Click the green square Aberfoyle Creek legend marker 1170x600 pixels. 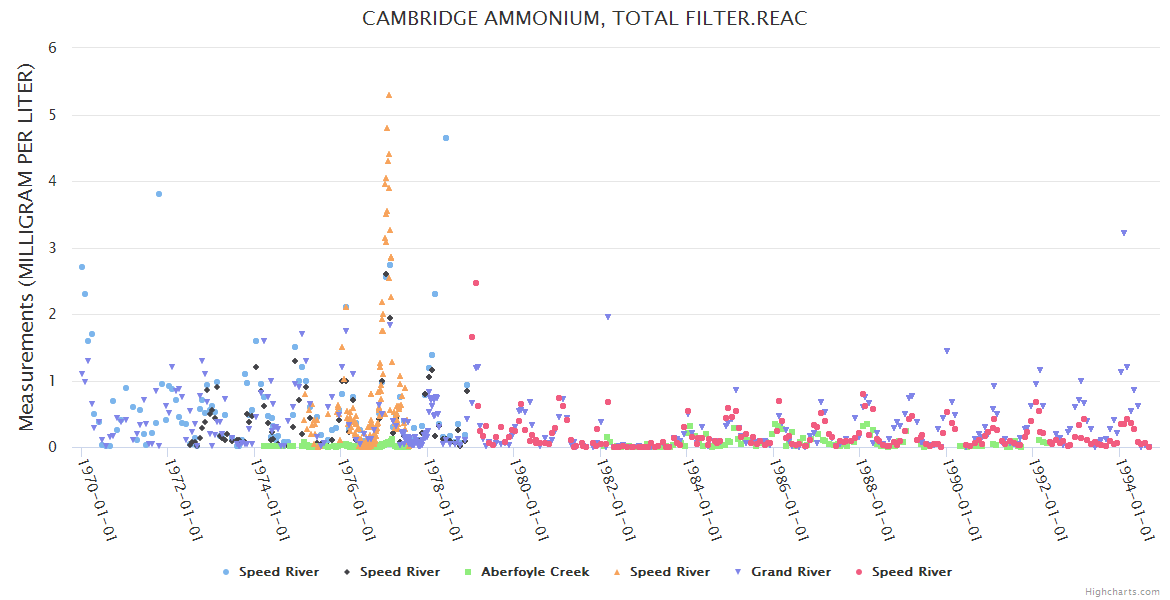(467, 572)
